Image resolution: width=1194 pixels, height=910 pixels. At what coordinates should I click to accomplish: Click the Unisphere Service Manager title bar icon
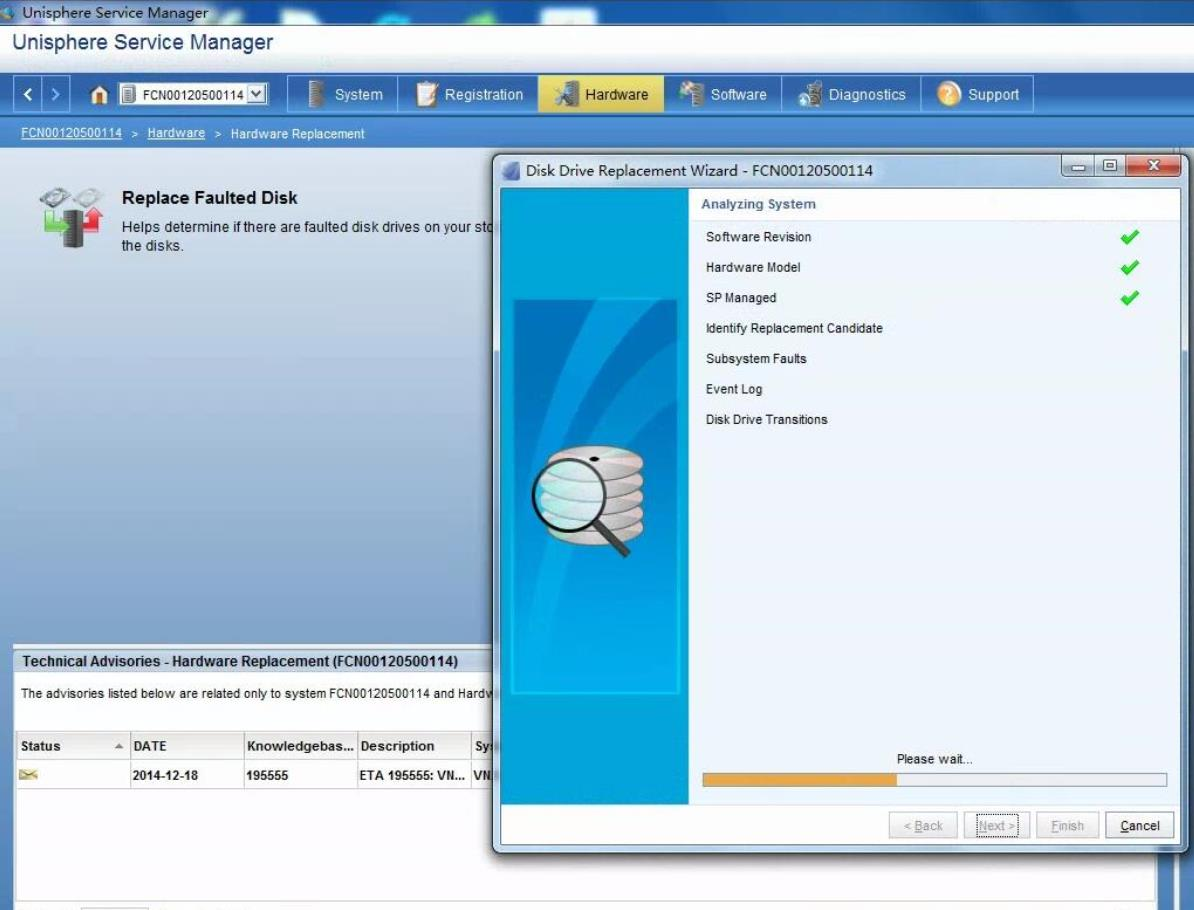(x=8, y=11)
